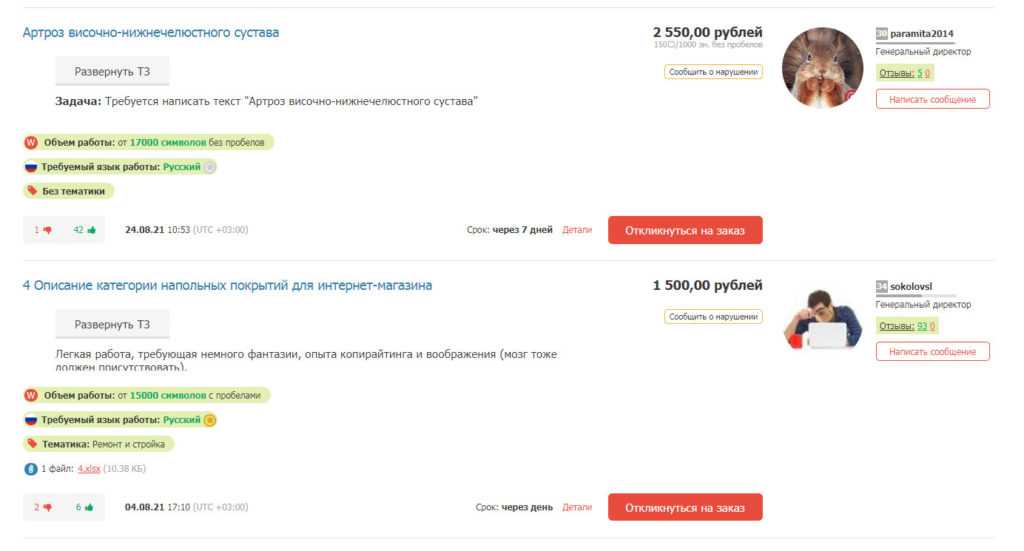View the 93 reviews of sokolovsl
Viewport: 1024px width, 551px height.
coord(921,326)
